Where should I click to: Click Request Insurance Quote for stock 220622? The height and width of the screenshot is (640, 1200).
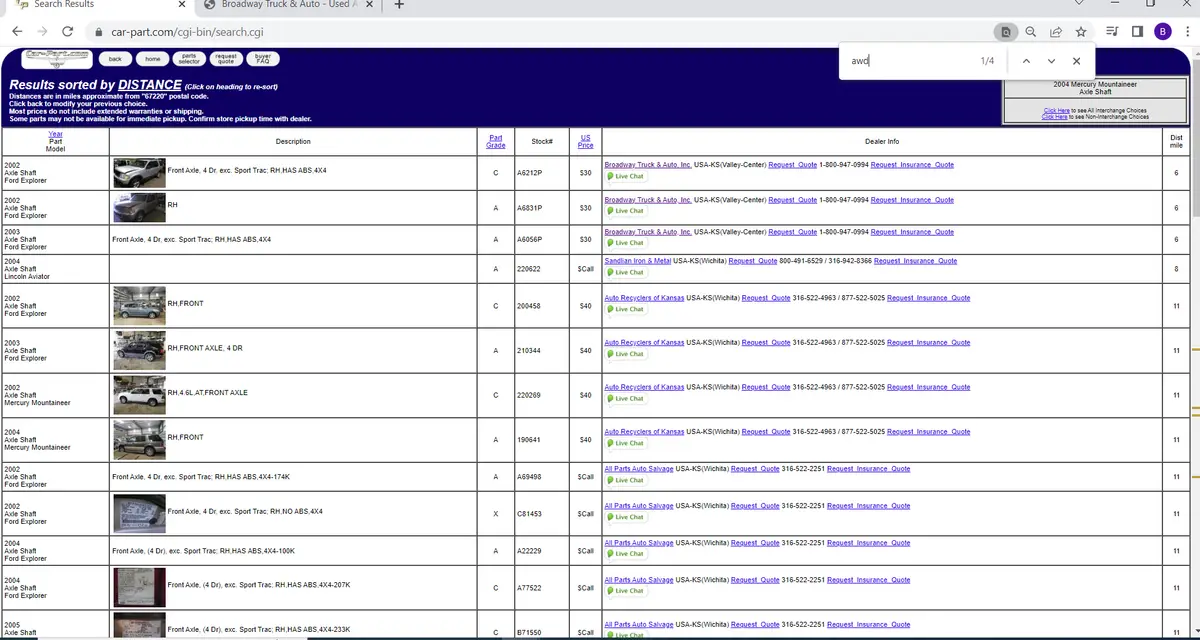click(915, 261)
